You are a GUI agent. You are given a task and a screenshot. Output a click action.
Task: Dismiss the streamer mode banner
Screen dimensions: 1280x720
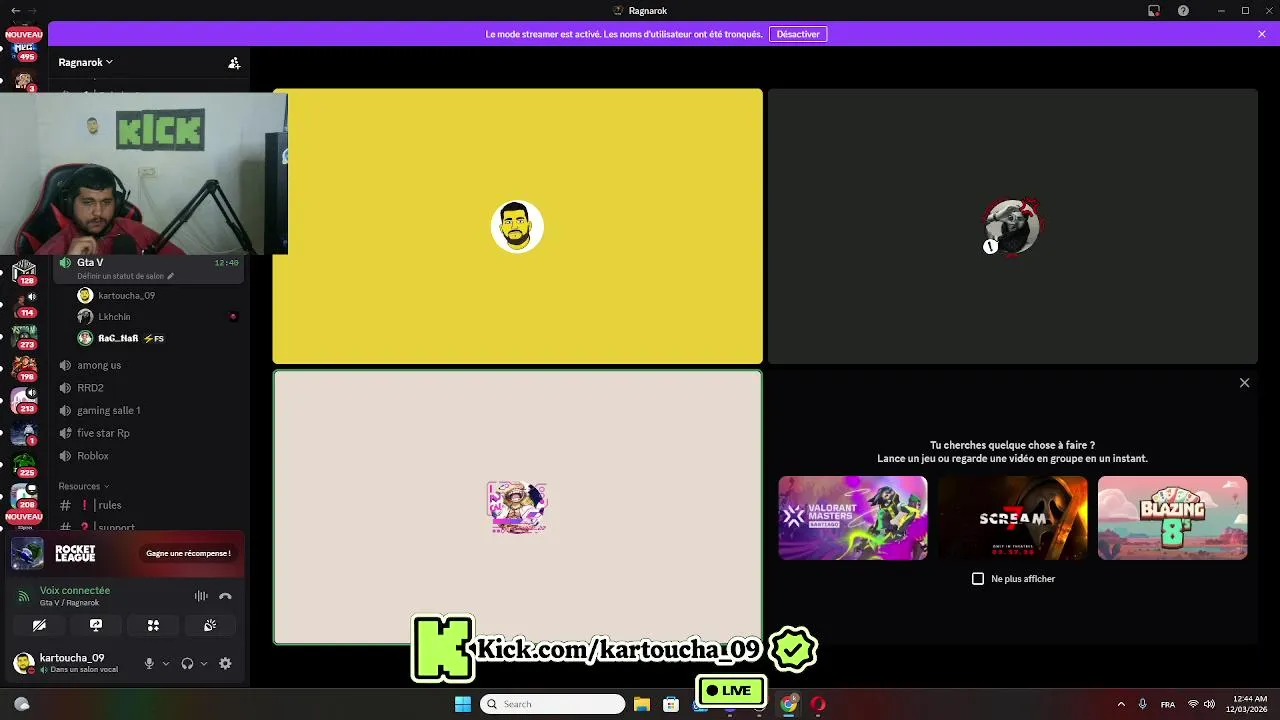coord(1262,34)
